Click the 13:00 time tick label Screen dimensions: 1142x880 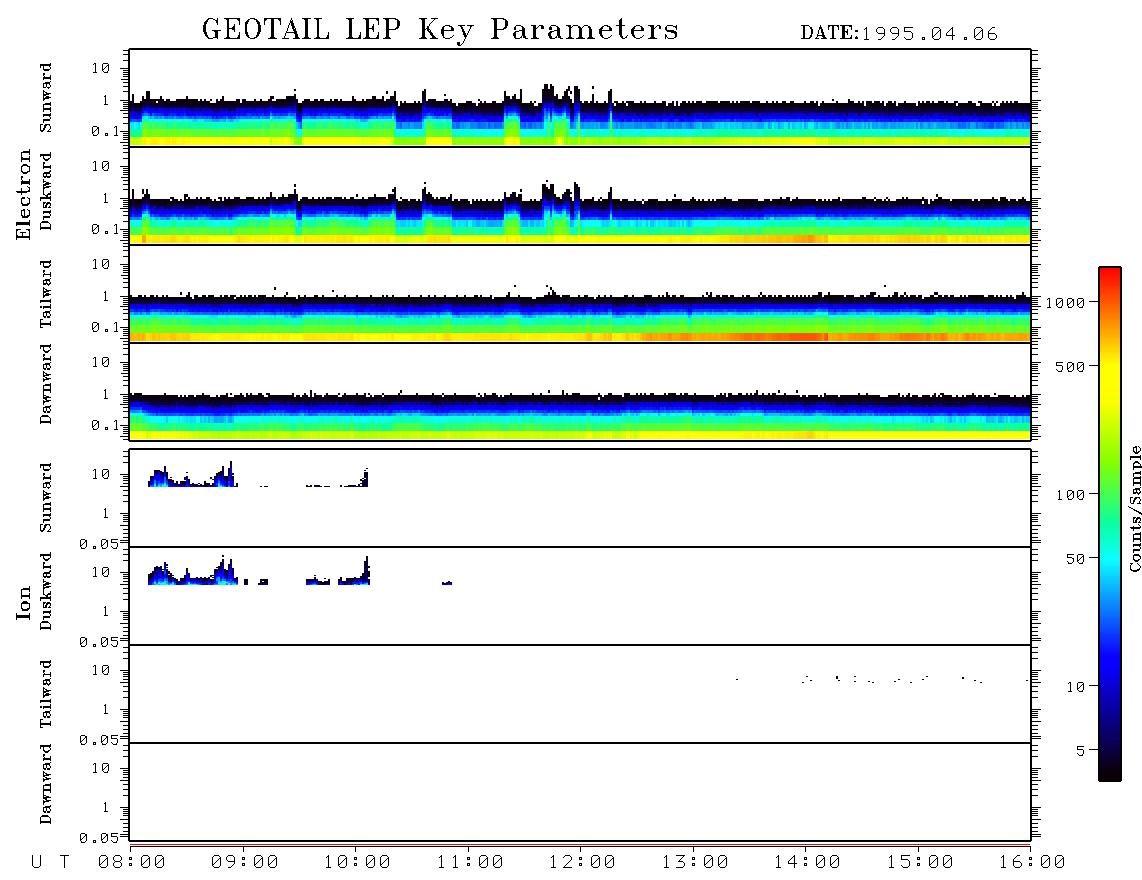coord(695,863)
